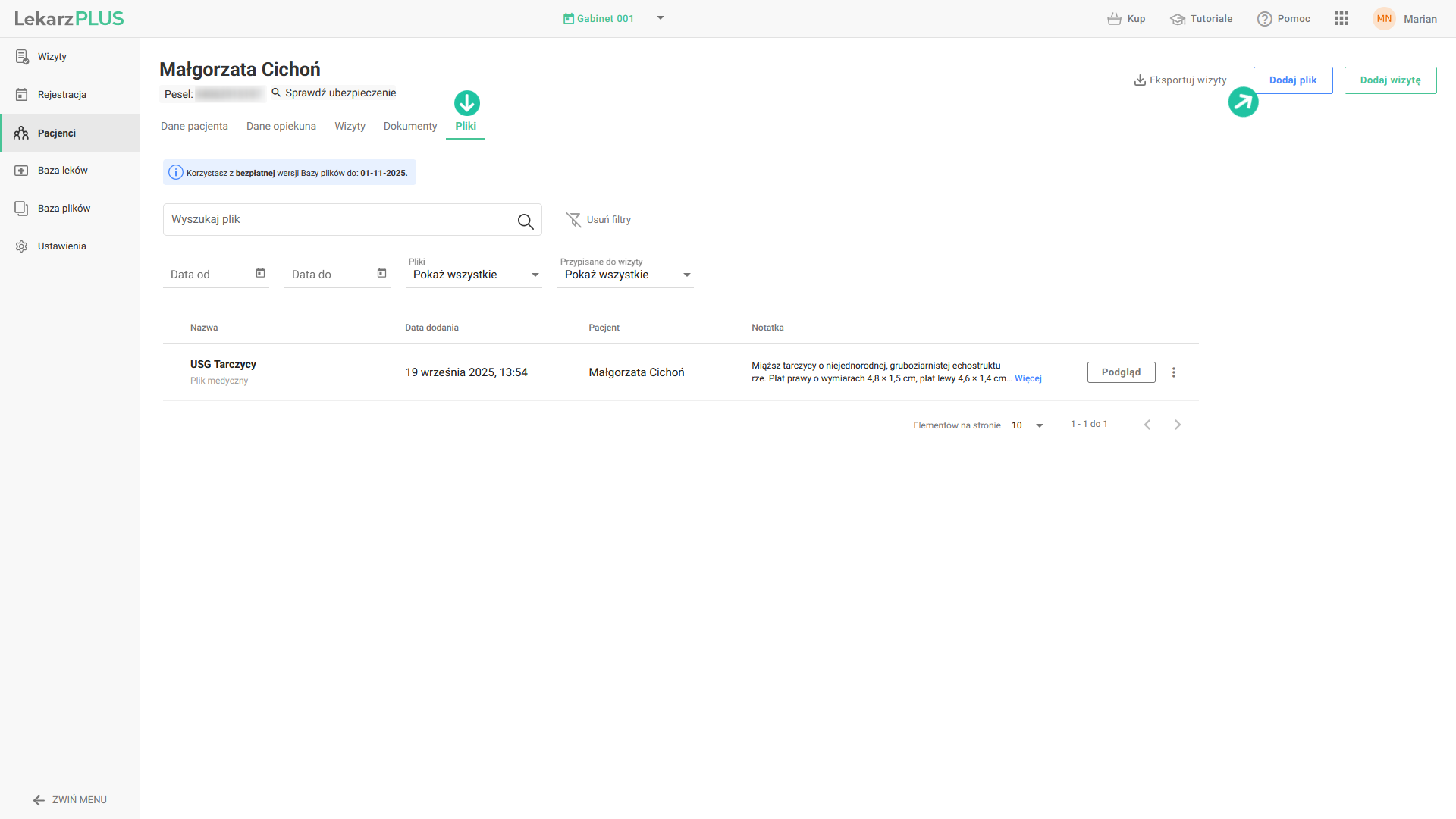This screenshot has height=819, width=1456.
Task: Click the Usuń filtry filter icon
Action: pos(573,220)
